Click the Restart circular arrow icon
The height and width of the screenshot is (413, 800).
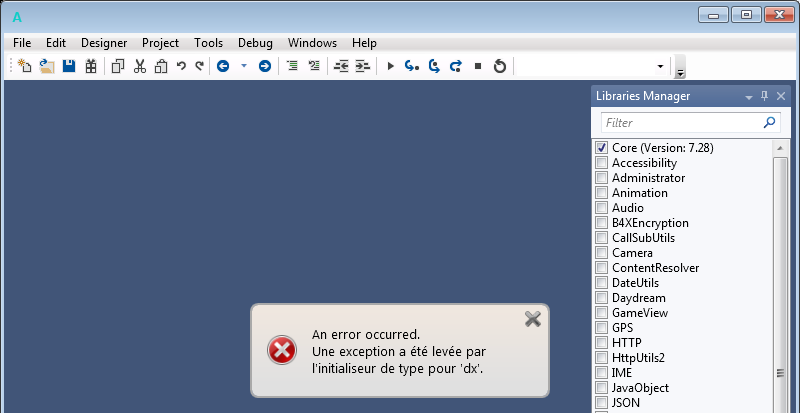point(500,66)
